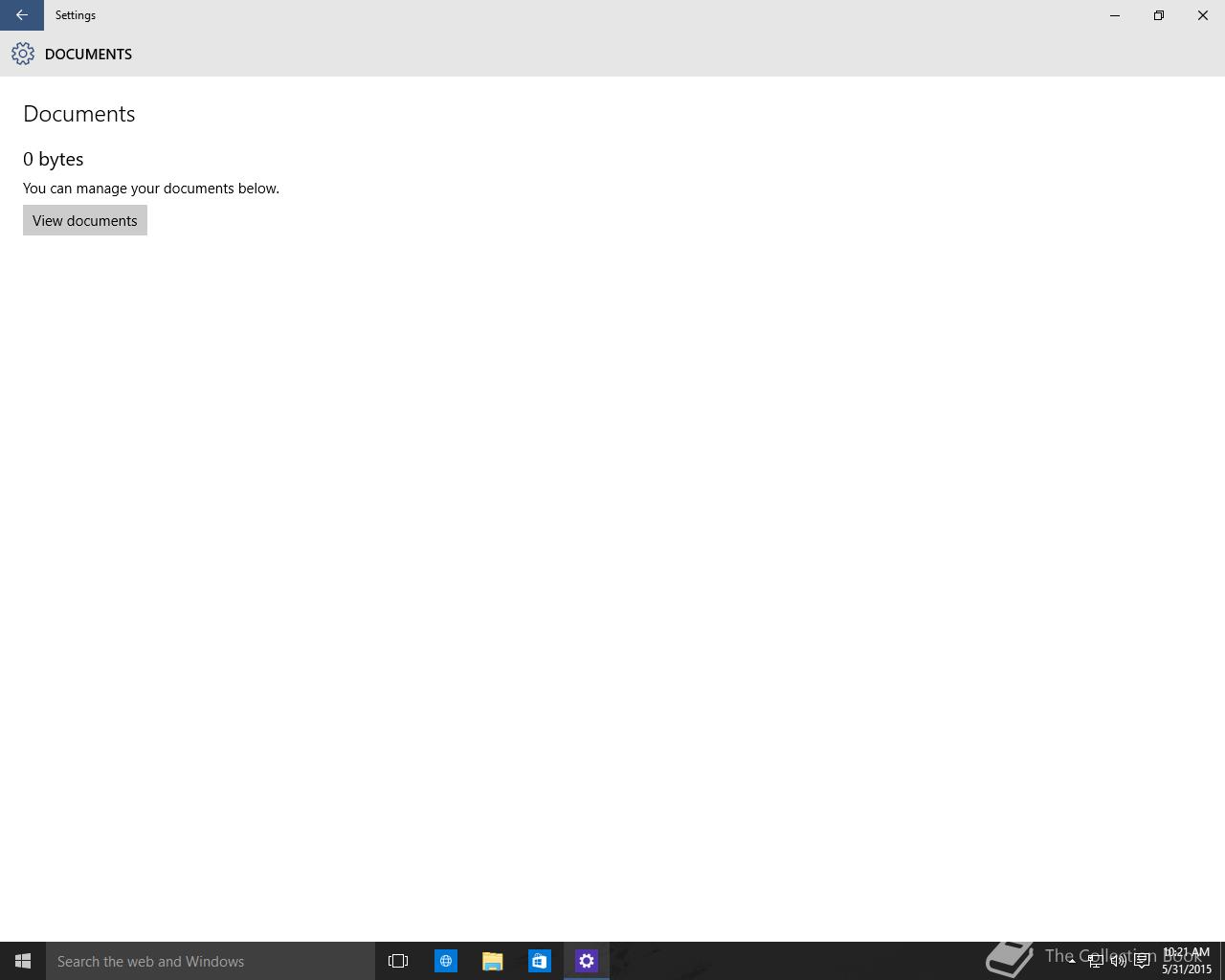Restore down the Settings window
Screen dimensions: 1225x980
pyautogui.click(x=1159, y=15)
